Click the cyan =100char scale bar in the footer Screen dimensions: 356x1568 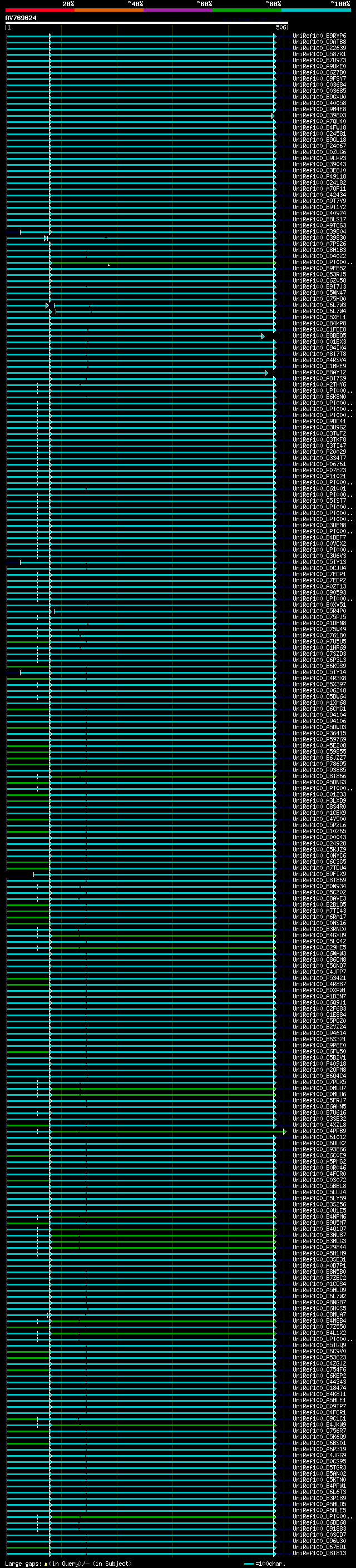click(248, 1564)
